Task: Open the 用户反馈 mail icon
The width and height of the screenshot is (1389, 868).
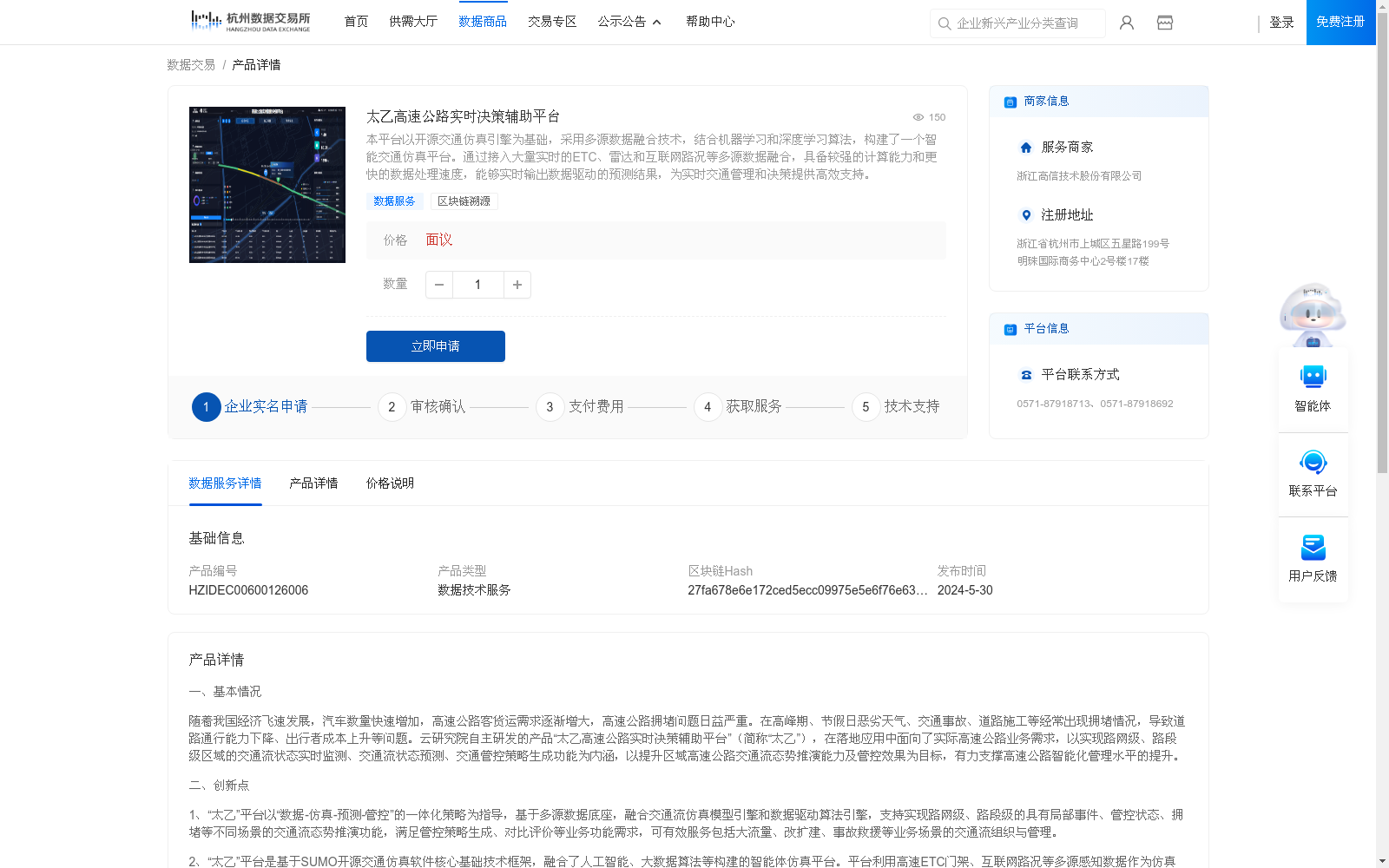Action: point(1313,547)
